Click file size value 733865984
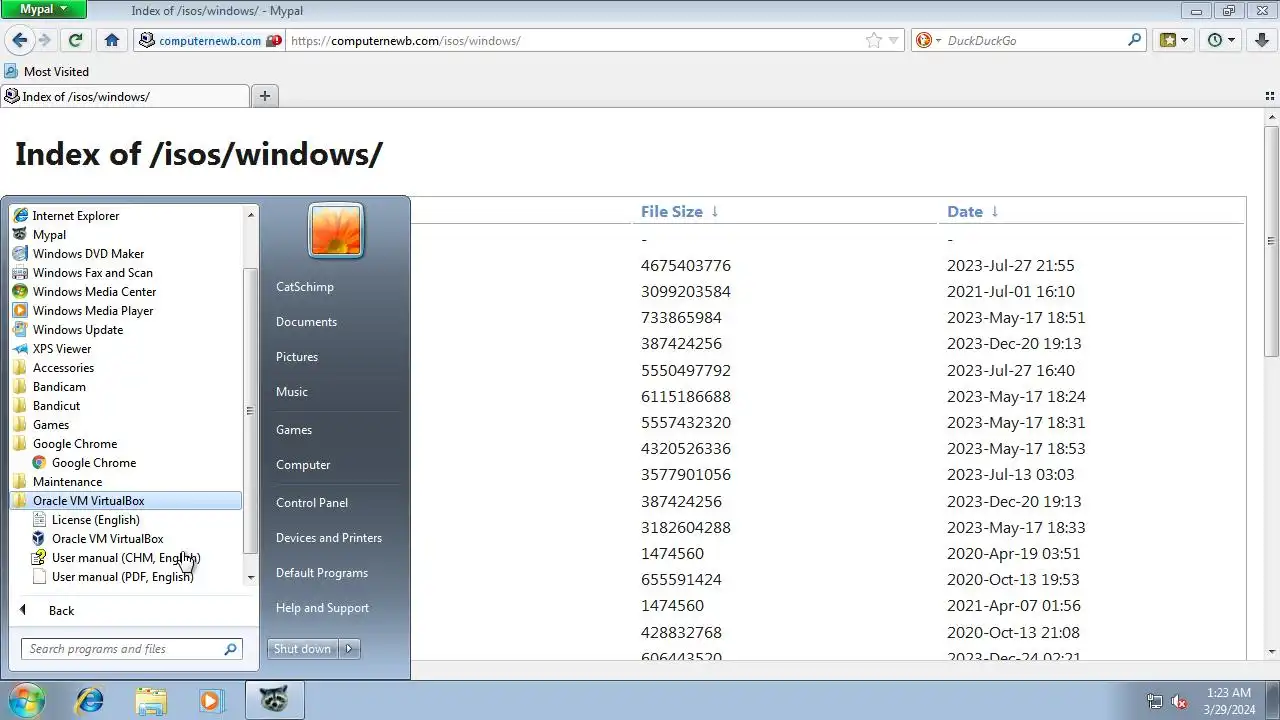The height and width of the screenshot is (720, 1280). (x=681, y=318)
